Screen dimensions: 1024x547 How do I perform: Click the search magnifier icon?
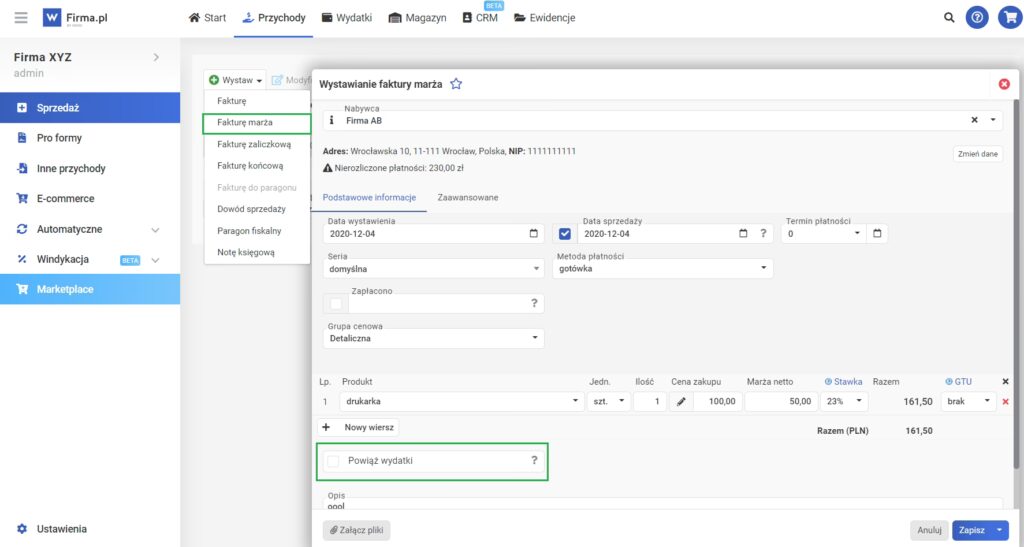(x=949, y=17)
